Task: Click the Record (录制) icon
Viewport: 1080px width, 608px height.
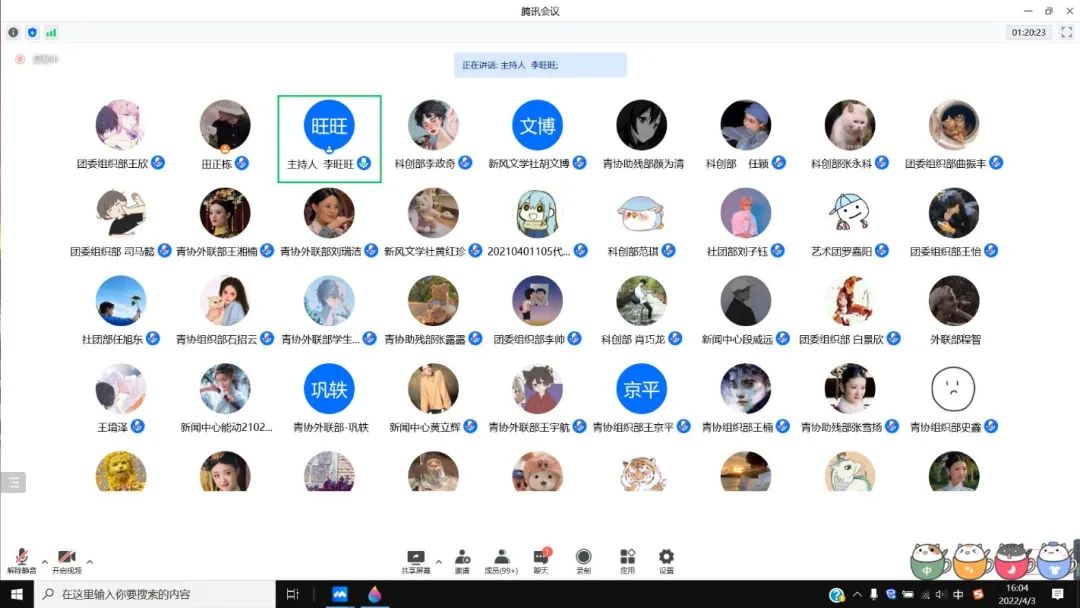Action: [x=583, y=559]
